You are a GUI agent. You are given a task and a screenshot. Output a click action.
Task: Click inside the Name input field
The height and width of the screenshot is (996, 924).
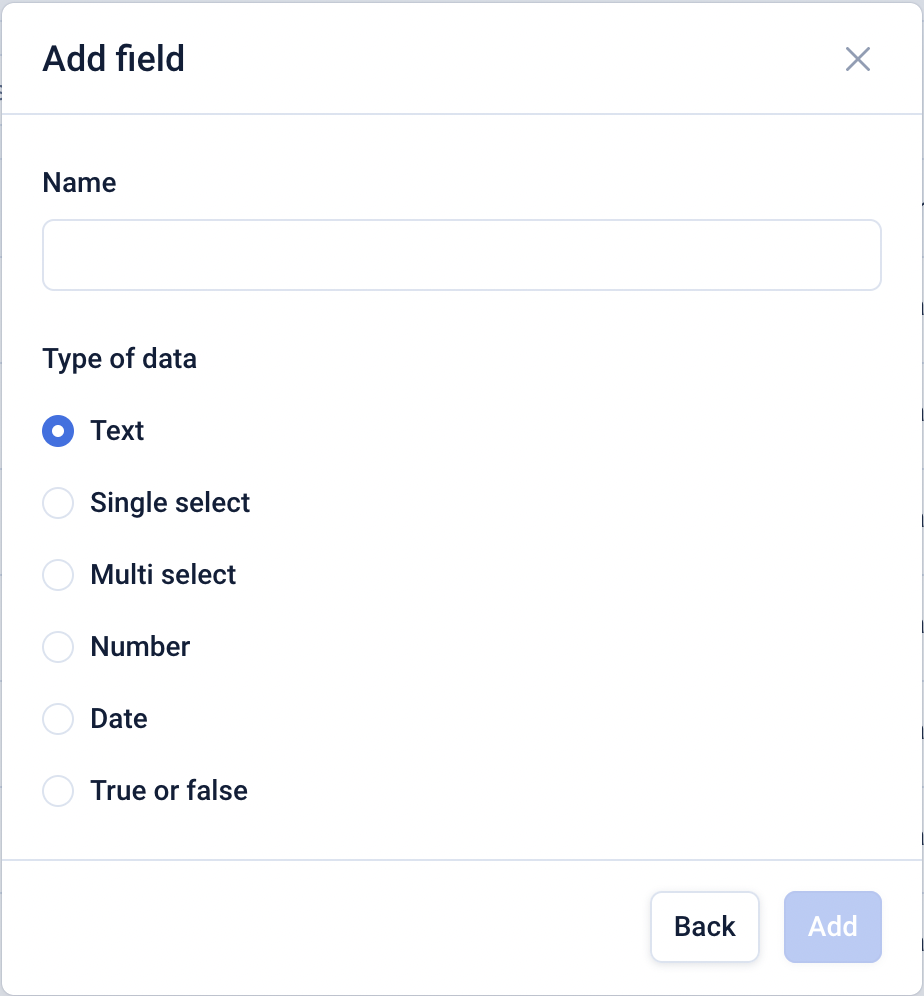(x=462, y=254)
